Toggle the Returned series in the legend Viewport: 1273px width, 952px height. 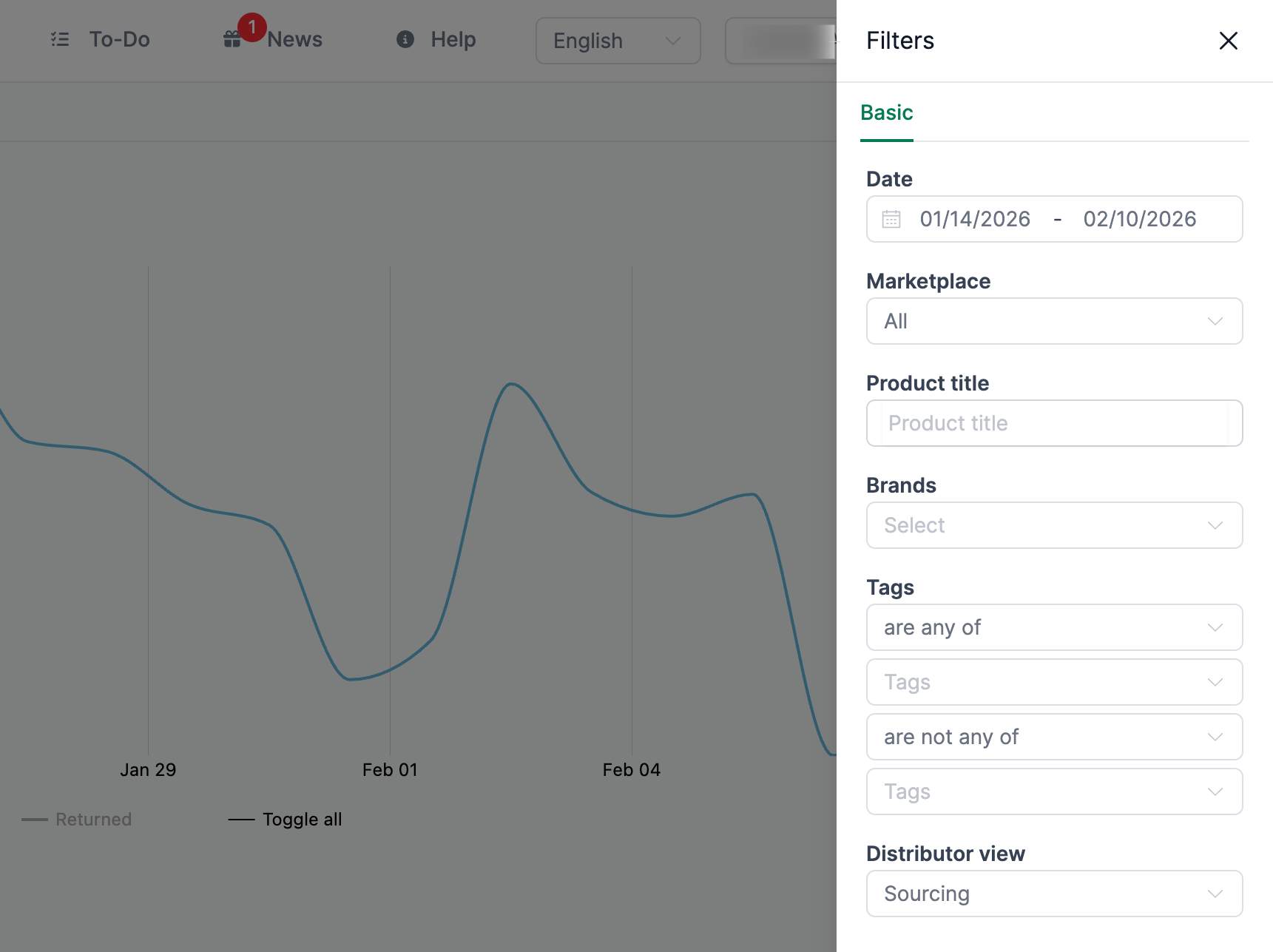point(77,819)
